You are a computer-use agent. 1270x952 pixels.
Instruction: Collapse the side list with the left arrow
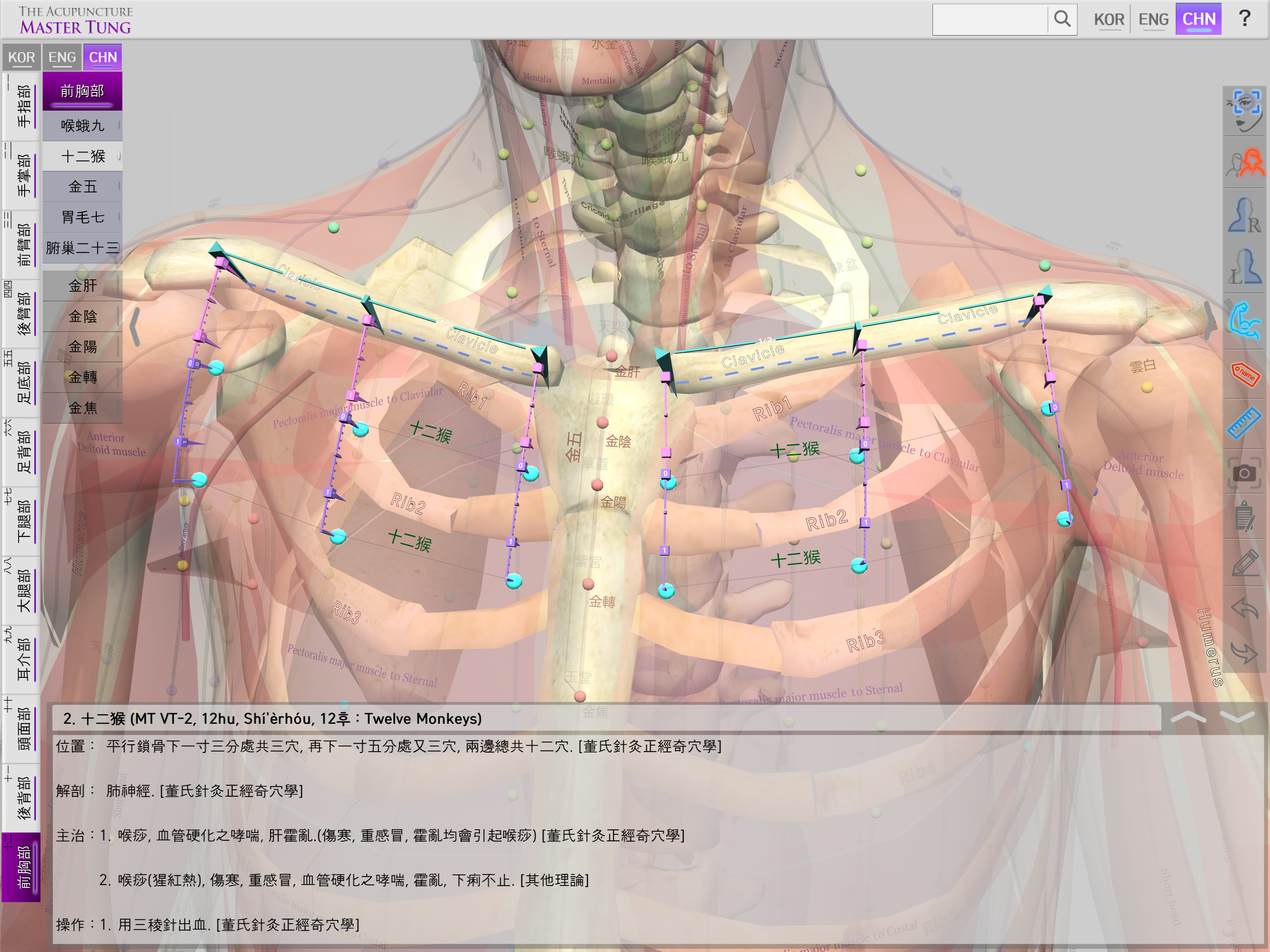coord(135,327)
